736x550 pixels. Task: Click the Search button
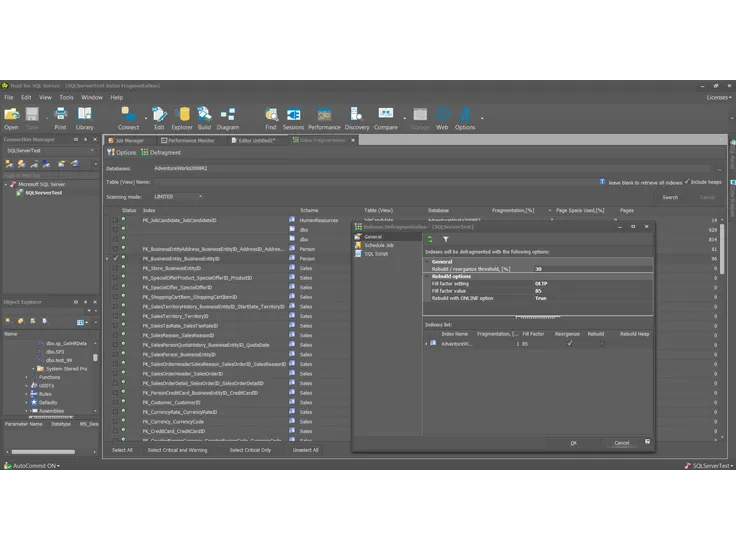click(x=670, y=197)
